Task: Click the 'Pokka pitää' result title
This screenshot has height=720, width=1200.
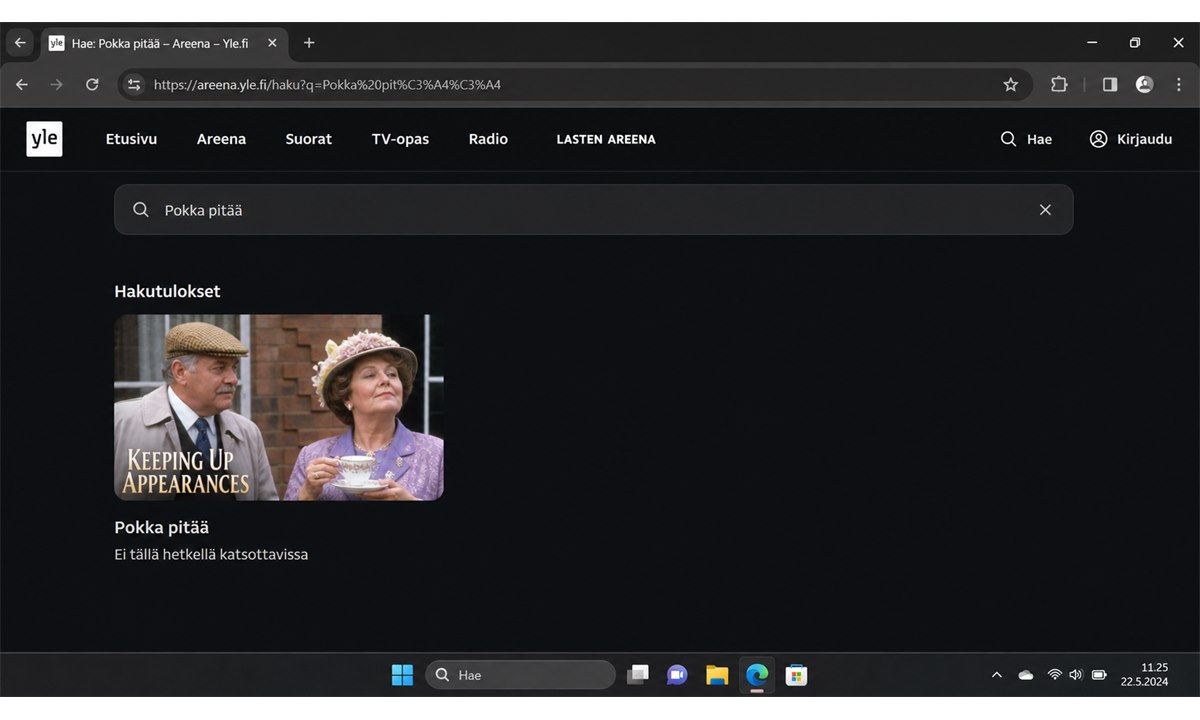Action: pos(162,527)
